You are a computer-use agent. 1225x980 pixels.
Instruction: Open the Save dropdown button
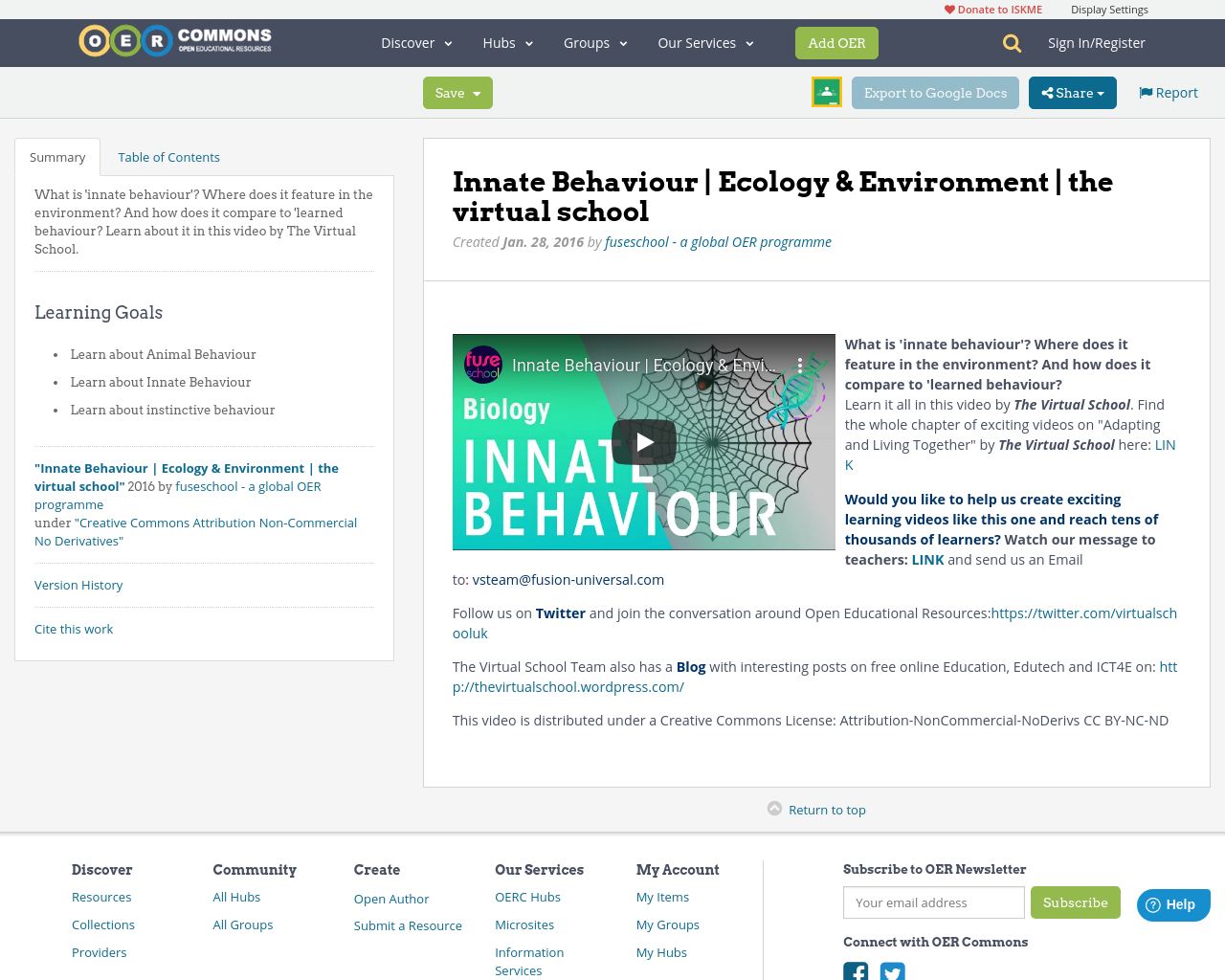coord(457,93)
